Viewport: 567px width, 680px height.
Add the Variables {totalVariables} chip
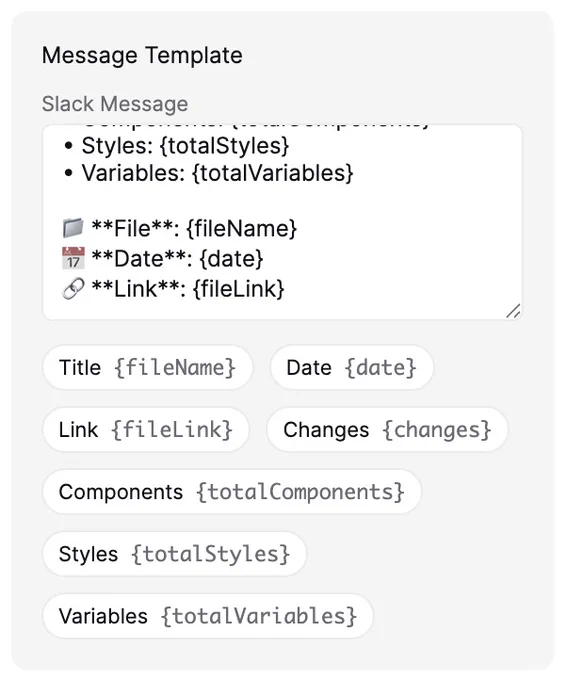[208, 616]
